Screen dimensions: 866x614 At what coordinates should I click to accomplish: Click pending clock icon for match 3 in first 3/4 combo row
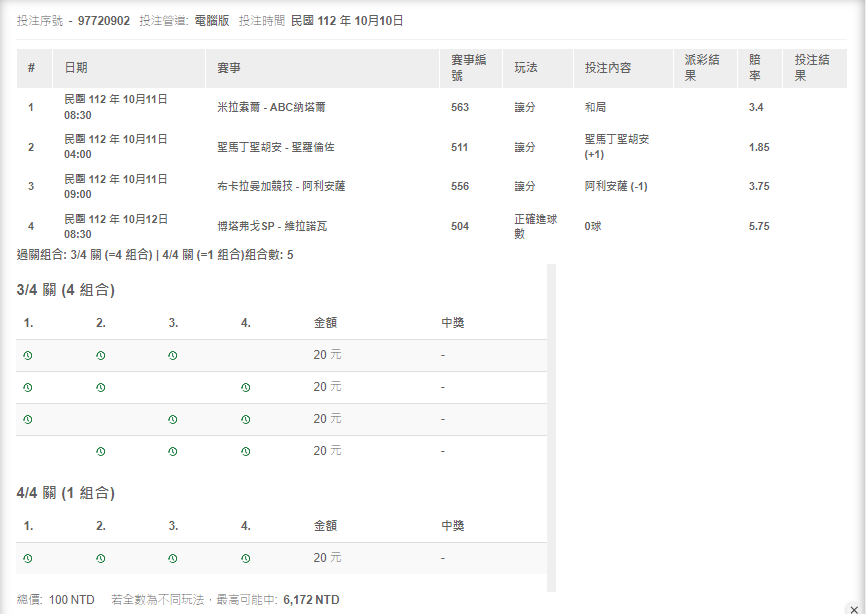pyautogui.click(x=173, y=356)
